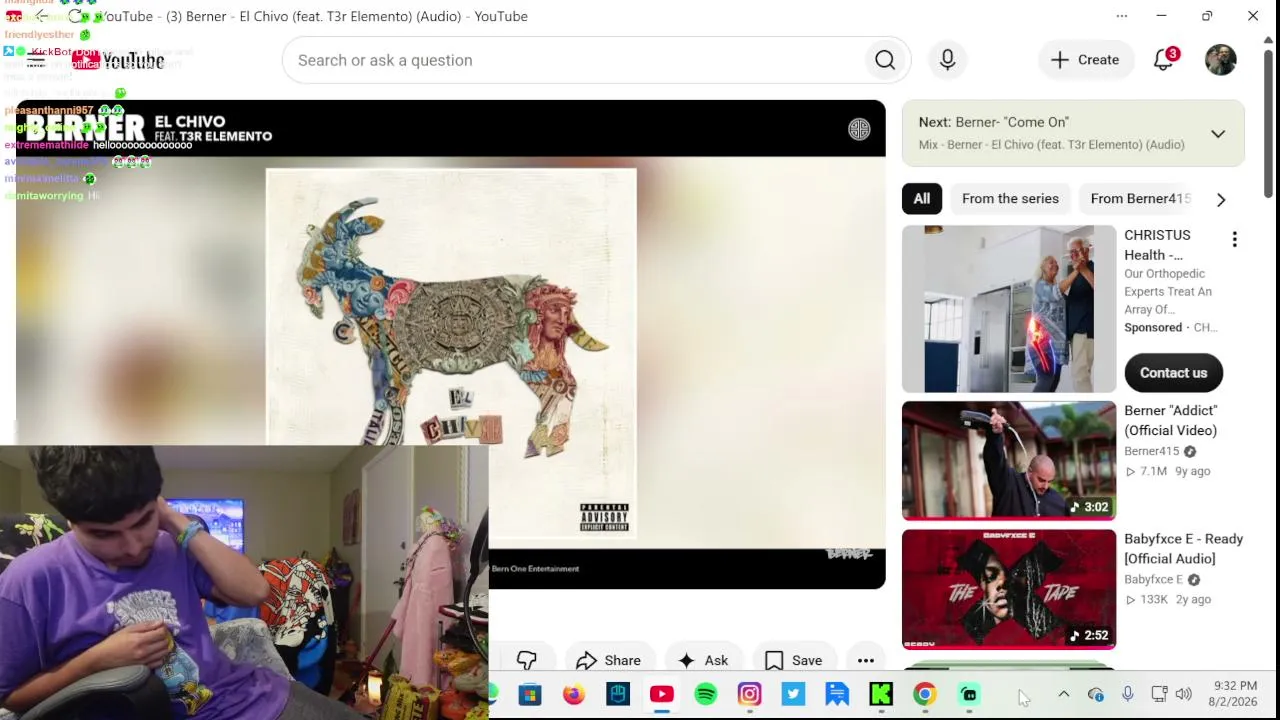
Task: Visit the Babyfxce E channel name
Action: (1154, 579)
